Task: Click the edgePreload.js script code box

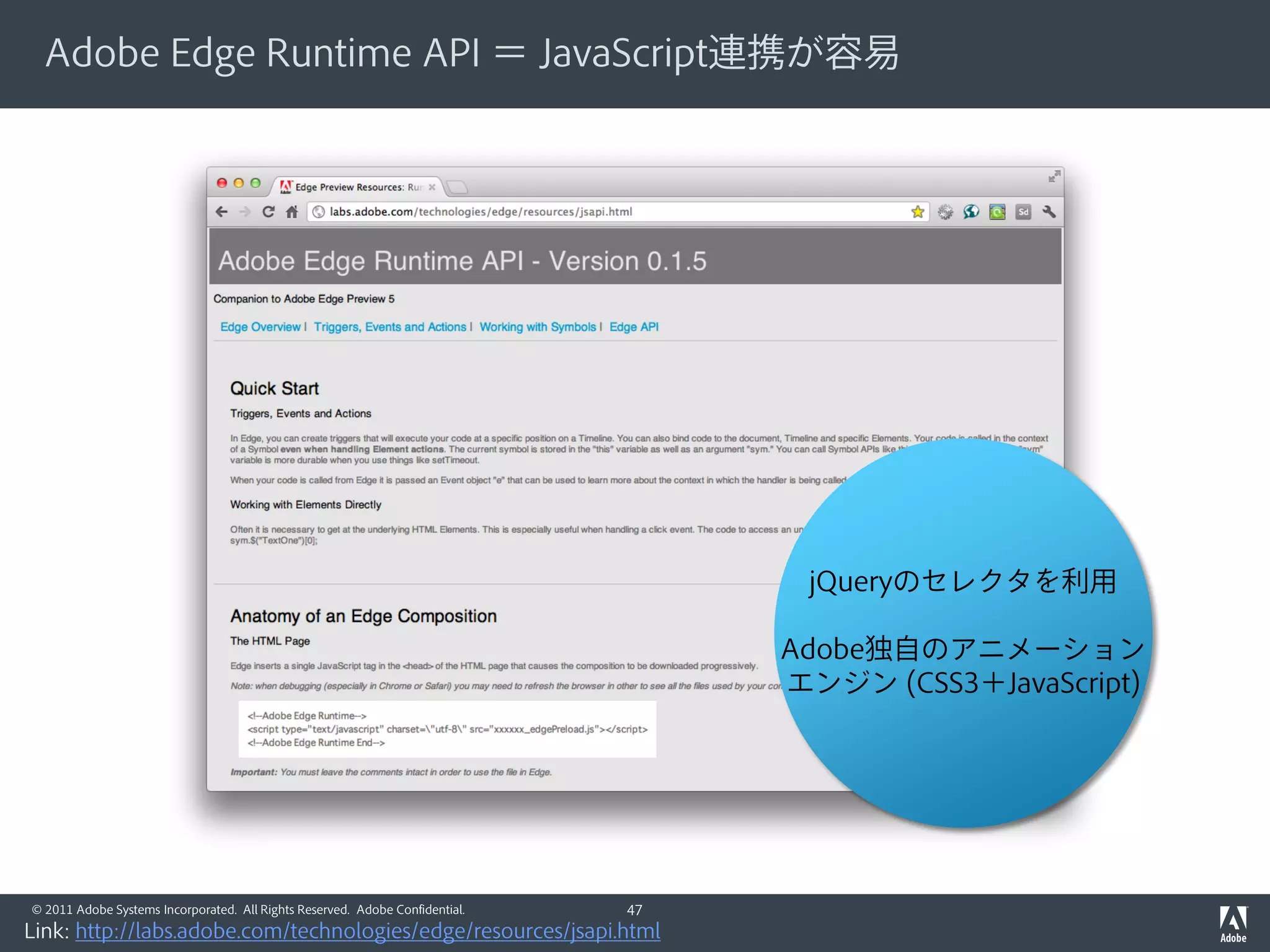Action: (x=447, y=729)
